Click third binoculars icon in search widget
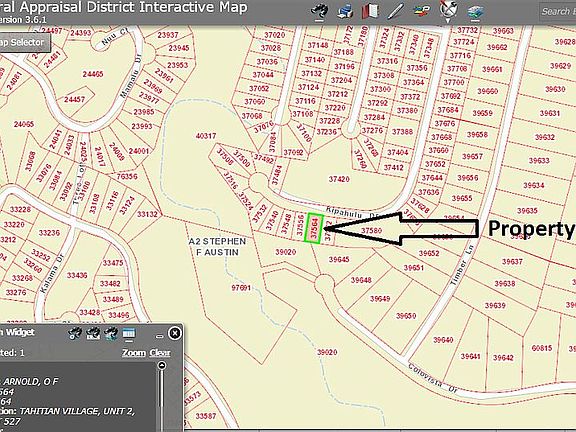The height and width of the screenshot is (432, 576). [111, 334]
